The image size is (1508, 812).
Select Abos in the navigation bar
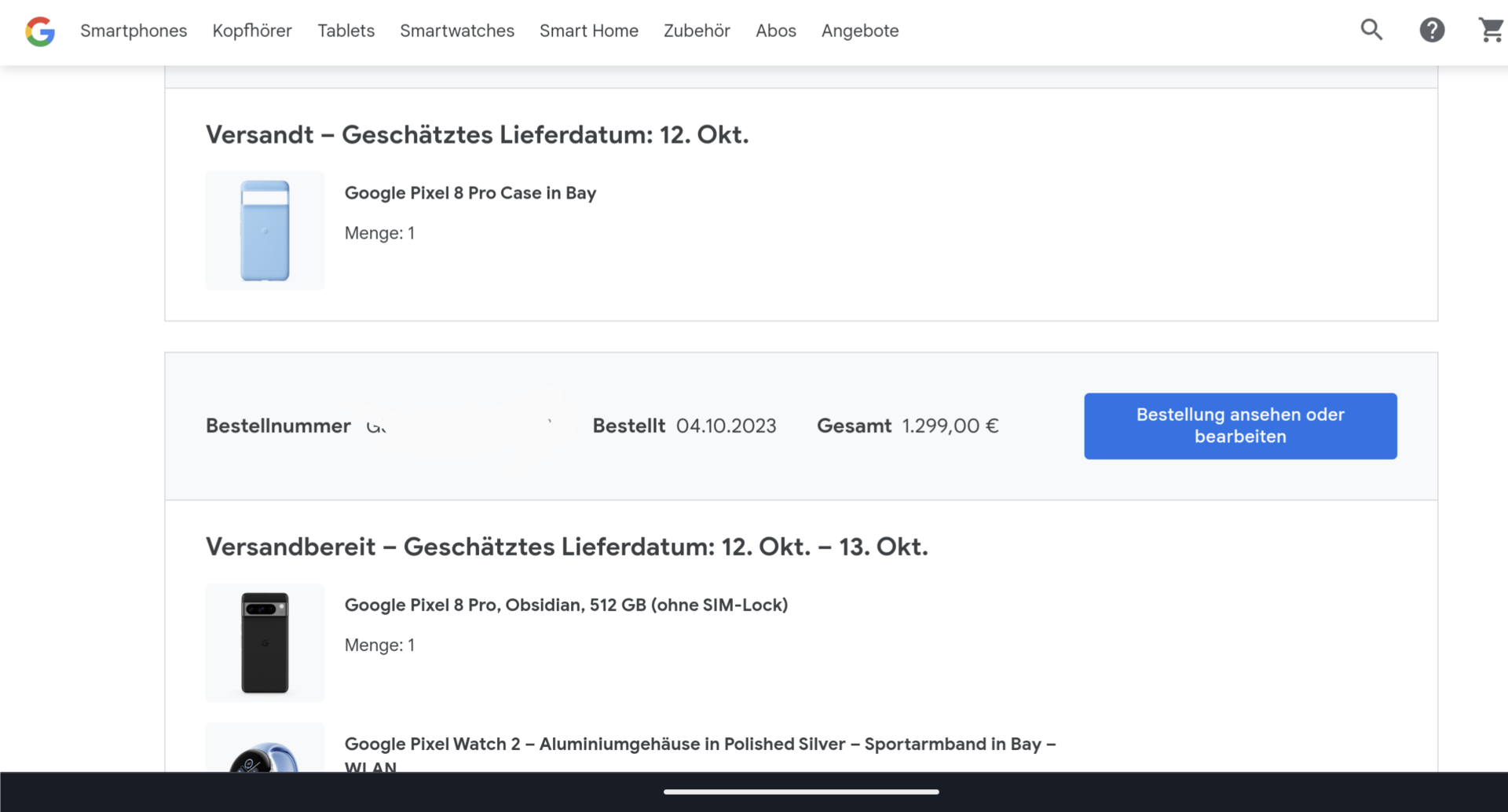776,31
